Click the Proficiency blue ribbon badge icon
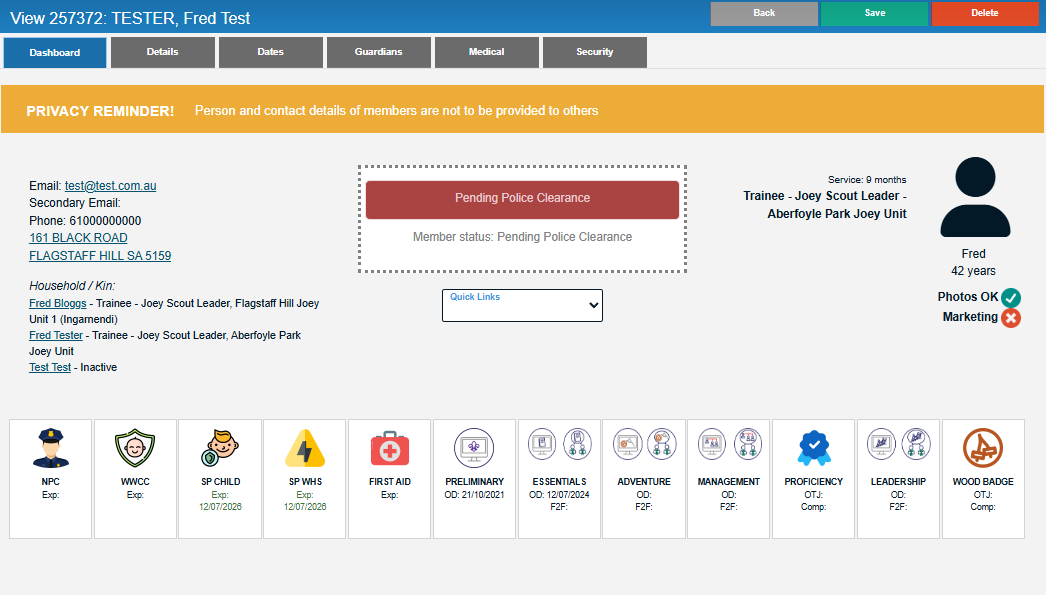 (x=813, y=448)
